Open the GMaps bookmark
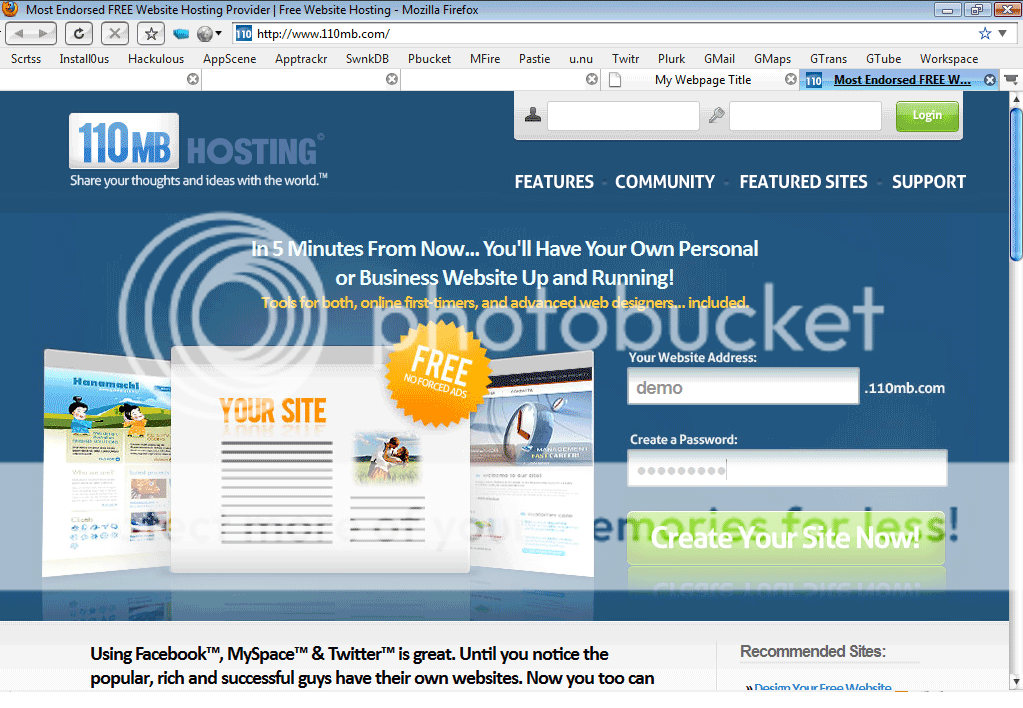The height and width of the screenshot is (708, 1023). [772, 59]
